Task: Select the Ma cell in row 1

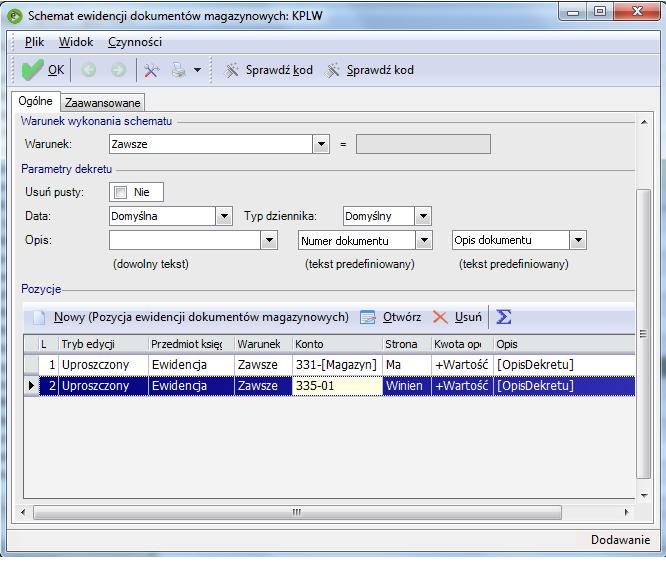Action: [x=406, y=365]
